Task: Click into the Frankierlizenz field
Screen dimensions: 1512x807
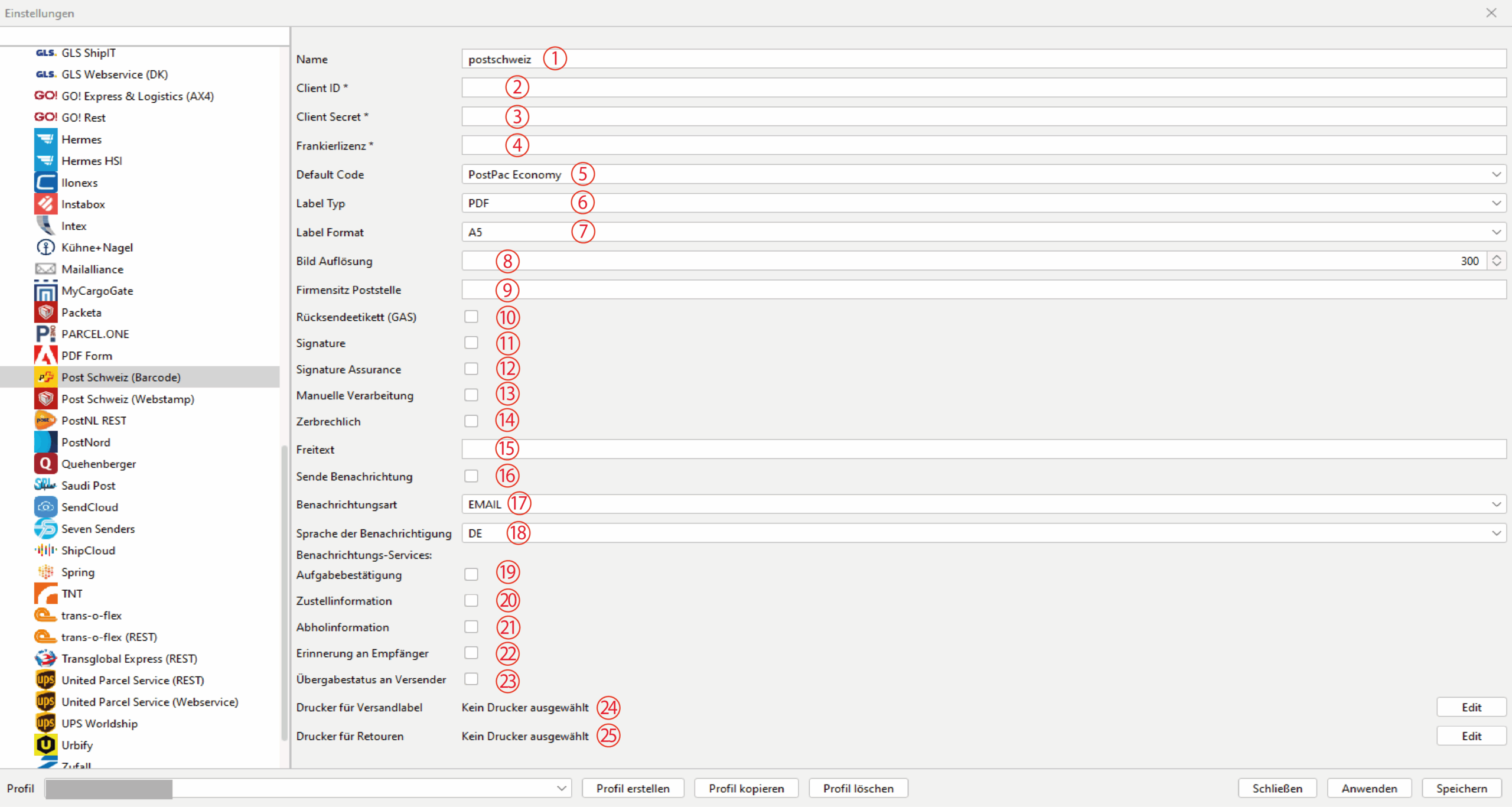Action: 984,145
